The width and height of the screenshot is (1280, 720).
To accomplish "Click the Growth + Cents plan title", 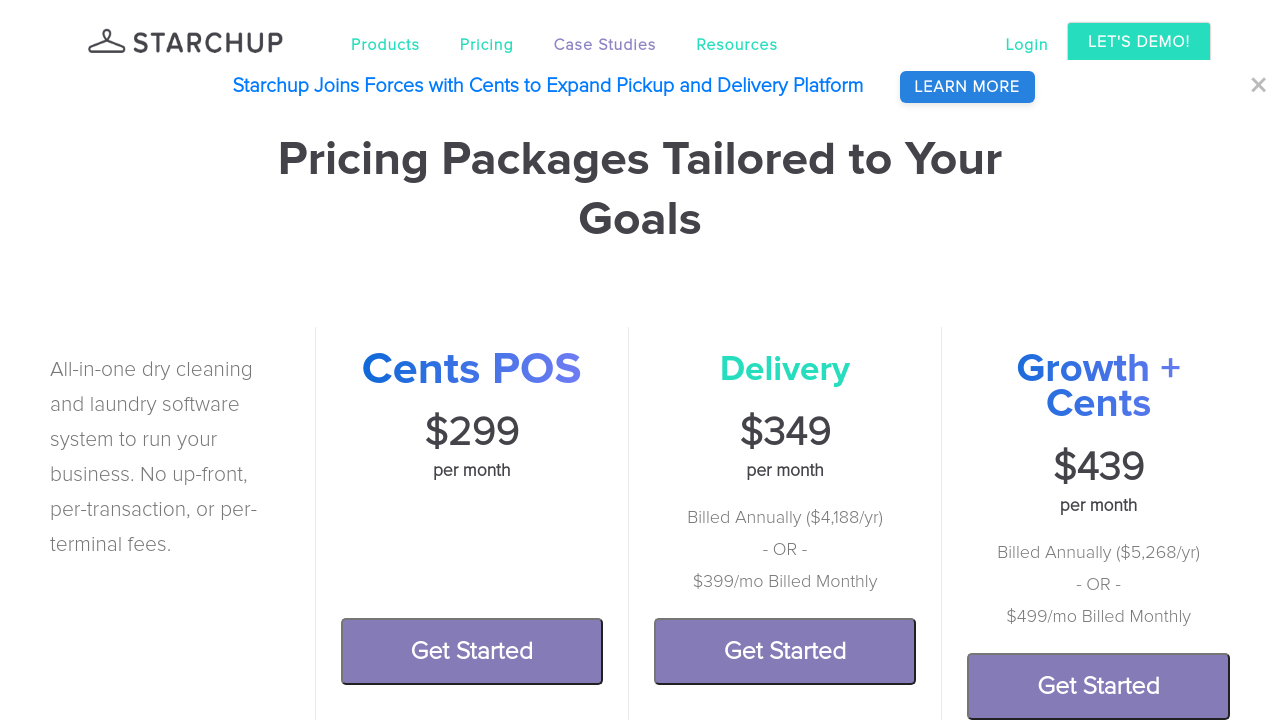I will coord(1098,386).
